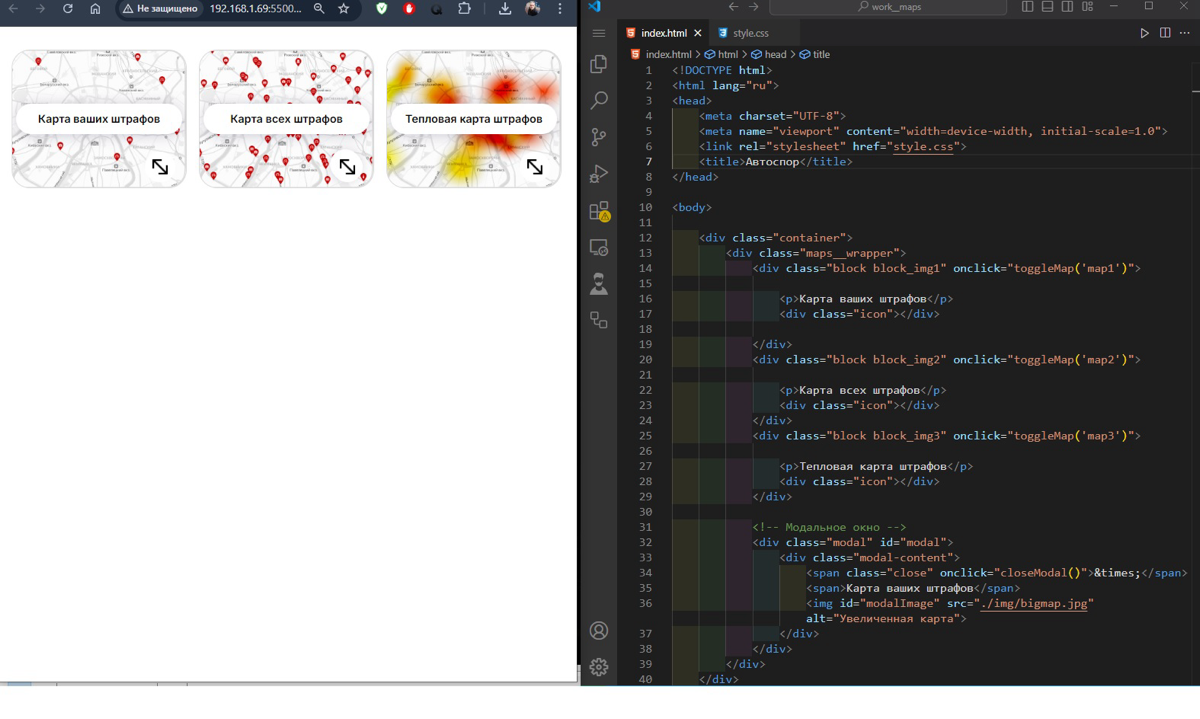Click the 'Не защищено' security indicator
Viewport: 1200px width, 719px height.
160,9
